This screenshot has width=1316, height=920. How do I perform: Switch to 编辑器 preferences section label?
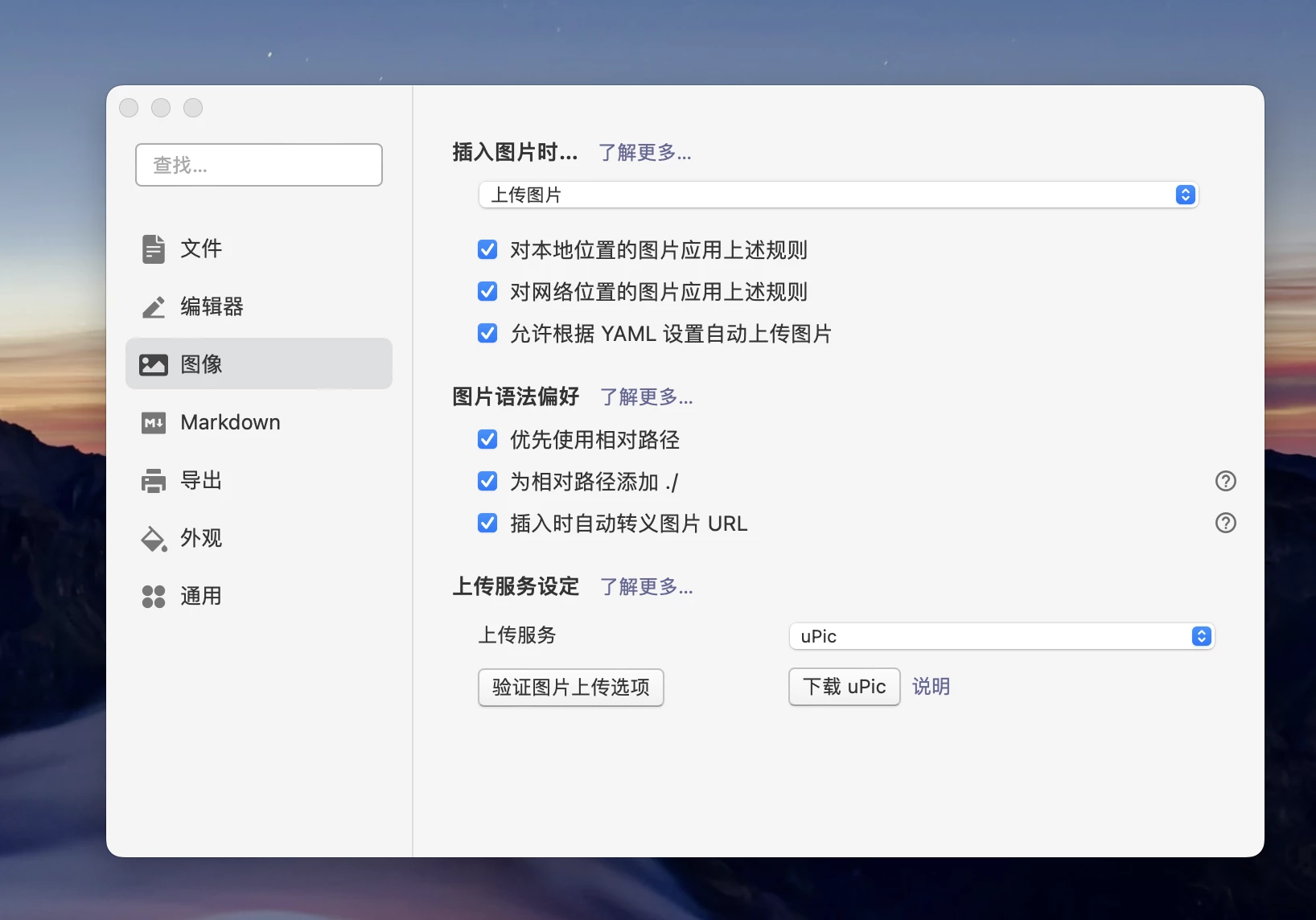212,306
